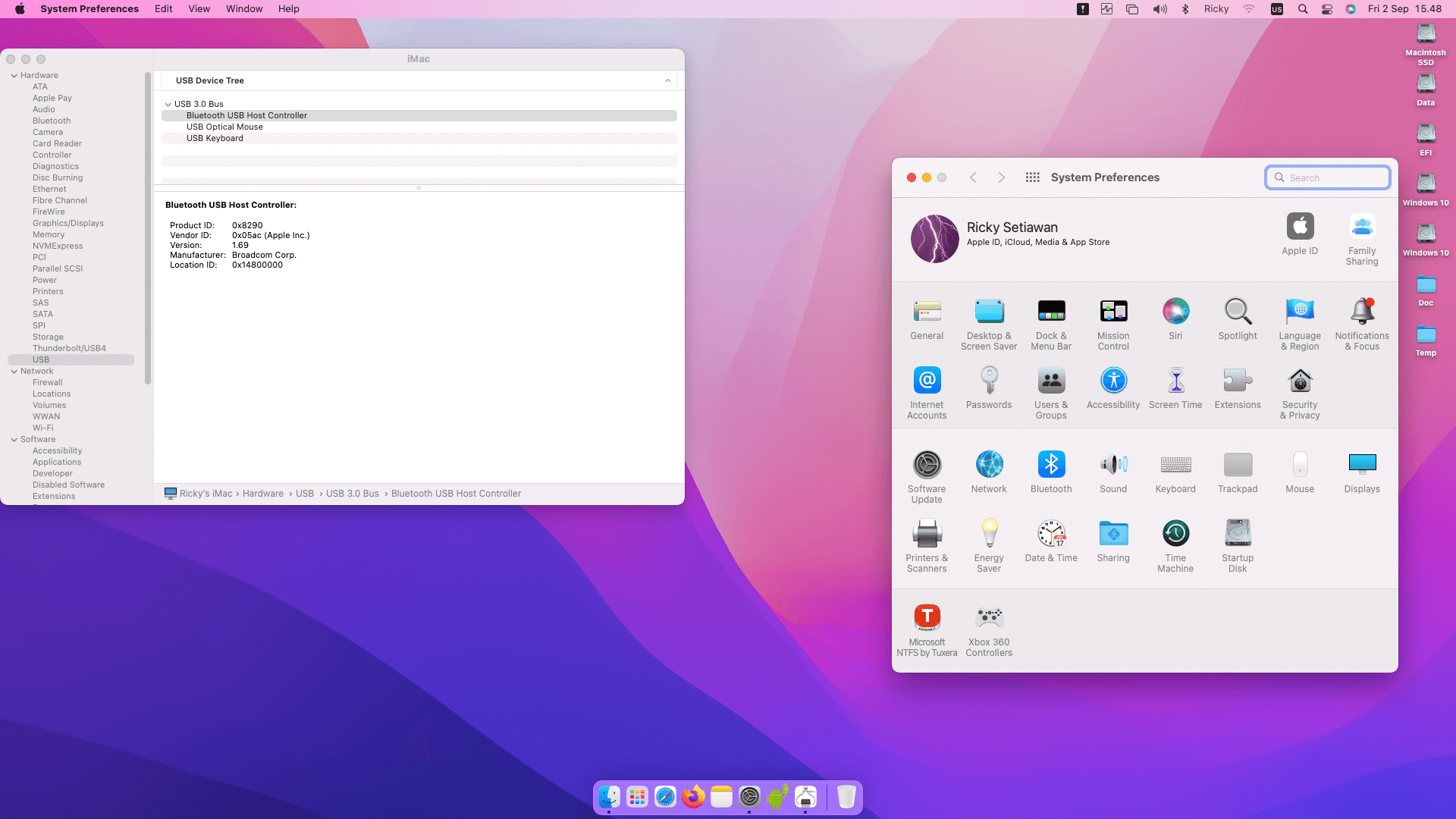Collapse the Hardware section in sidebar
This screenshot has height=819, width=1456.
click(x=14, y=76)
